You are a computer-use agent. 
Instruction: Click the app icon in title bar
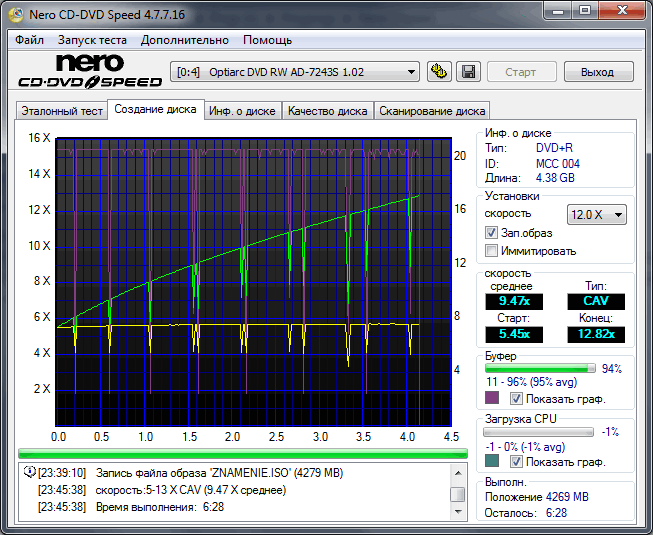click(x=18, y=13)
